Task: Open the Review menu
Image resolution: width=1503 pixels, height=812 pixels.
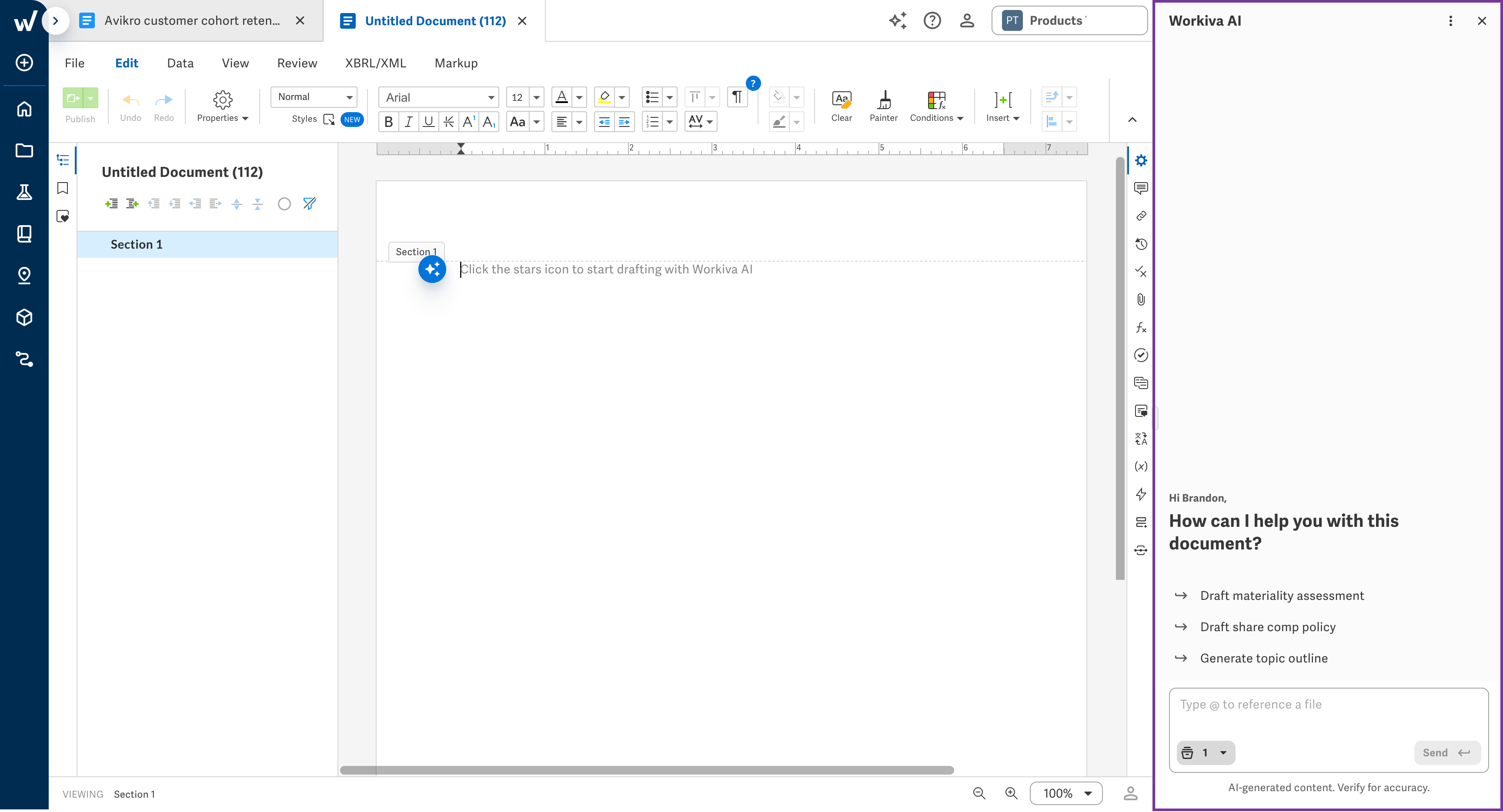Action: coord(297,63)
